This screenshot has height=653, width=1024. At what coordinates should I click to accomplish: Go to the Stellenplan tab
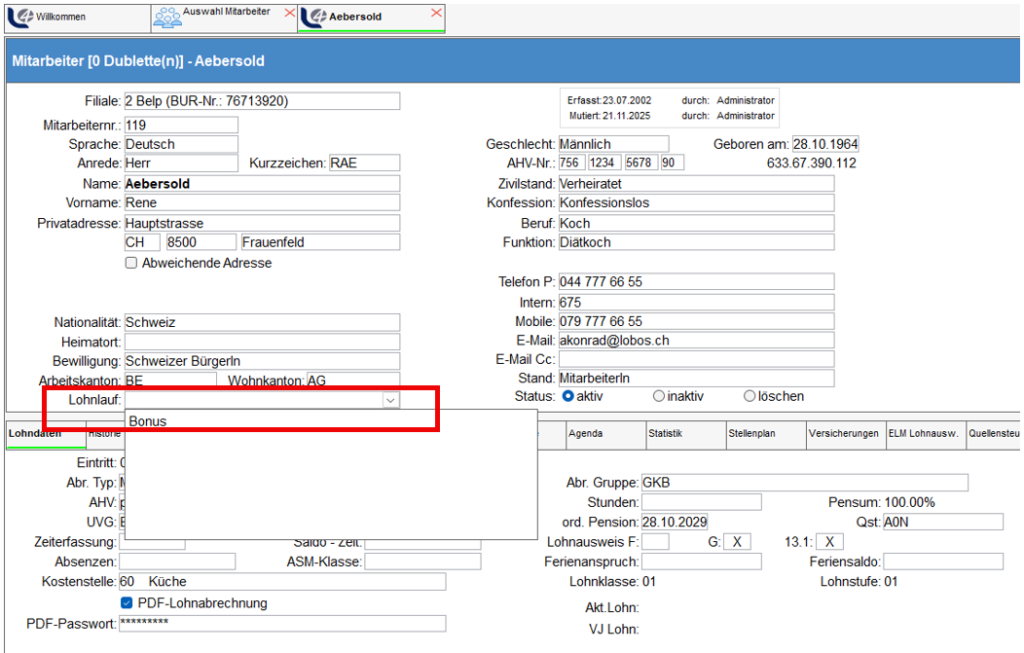[751, 433]
